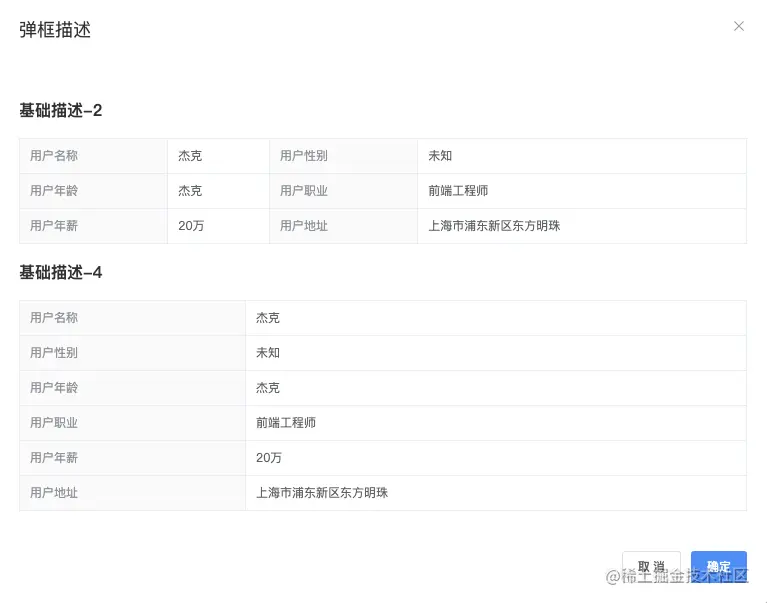
Task: Select 前端工程师 value in 基础描述-2 table
Action: point(458,191)
